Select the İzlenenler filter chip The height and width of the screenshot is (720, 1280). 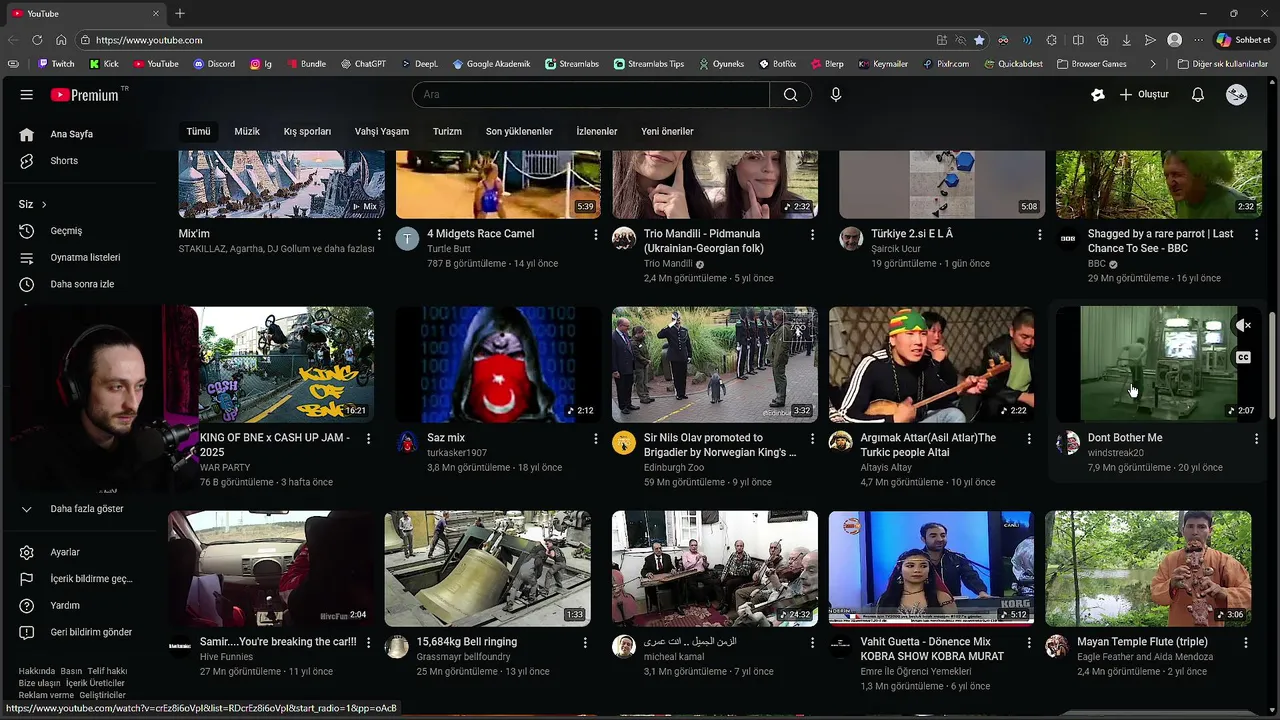[597, 131]
